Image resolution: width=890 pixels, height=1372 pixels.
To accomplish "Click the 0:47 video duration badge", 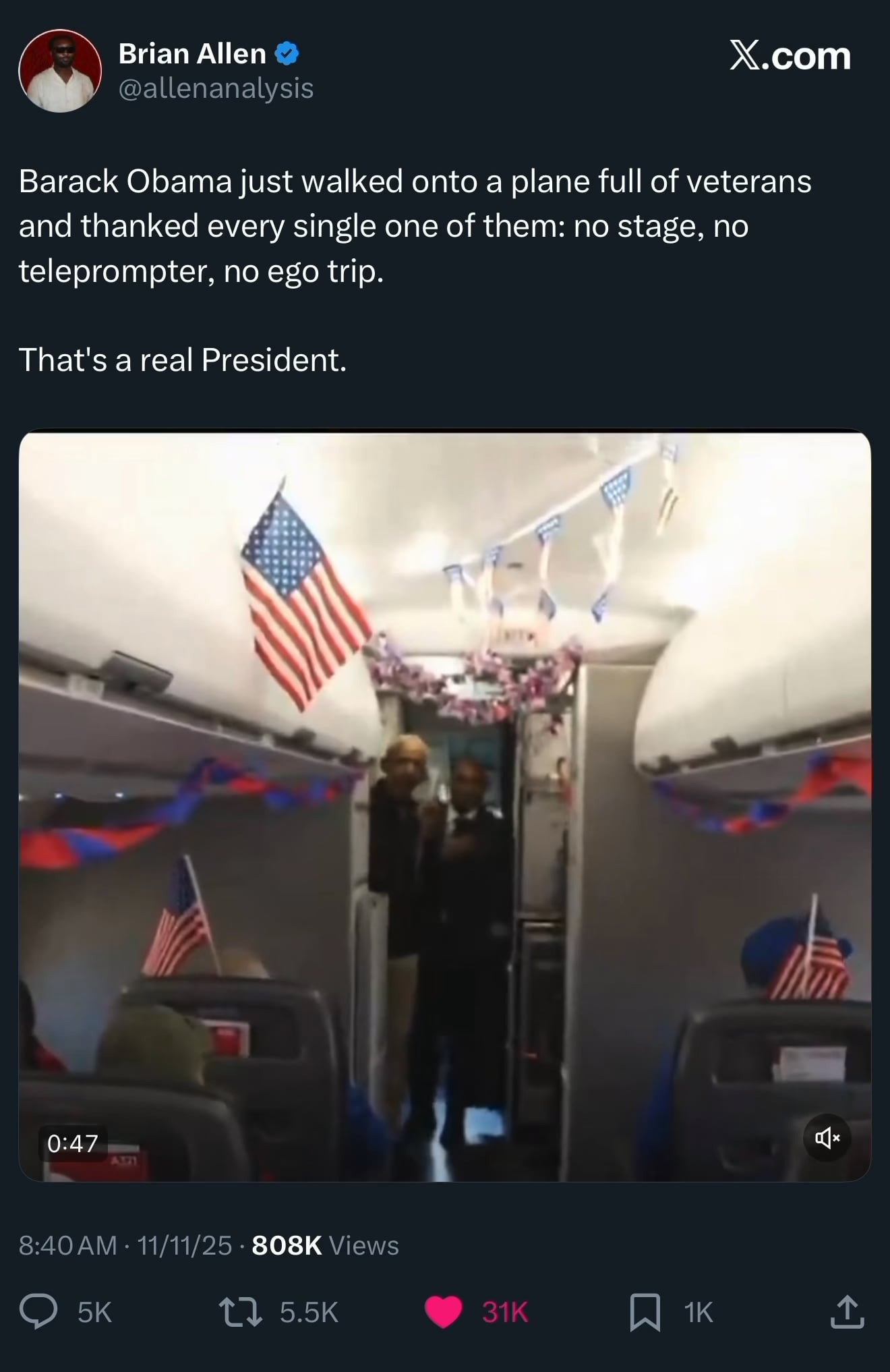I will [73, 1143].
